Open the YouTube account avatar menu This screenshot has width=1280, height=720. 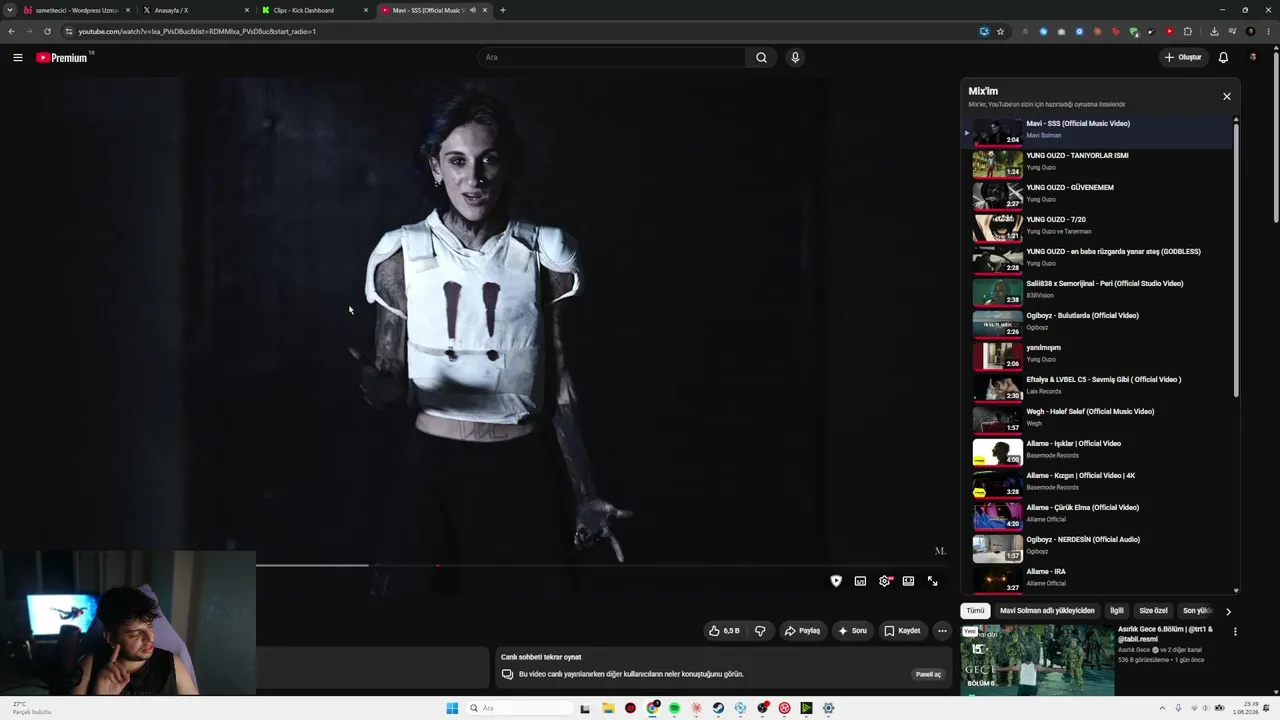[x=1253, y=57]
